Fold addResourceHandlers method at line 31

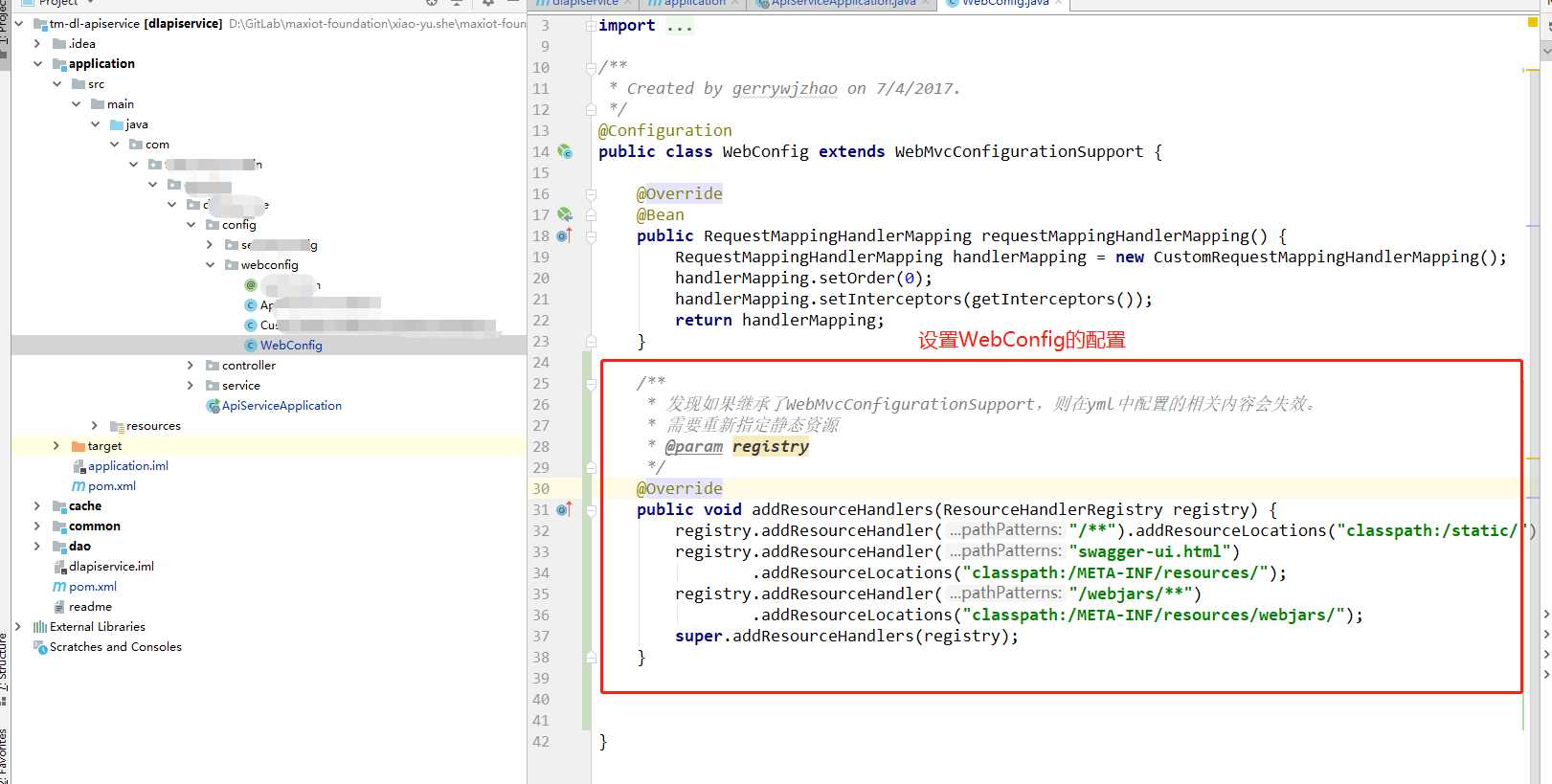[x=591, y=510]
